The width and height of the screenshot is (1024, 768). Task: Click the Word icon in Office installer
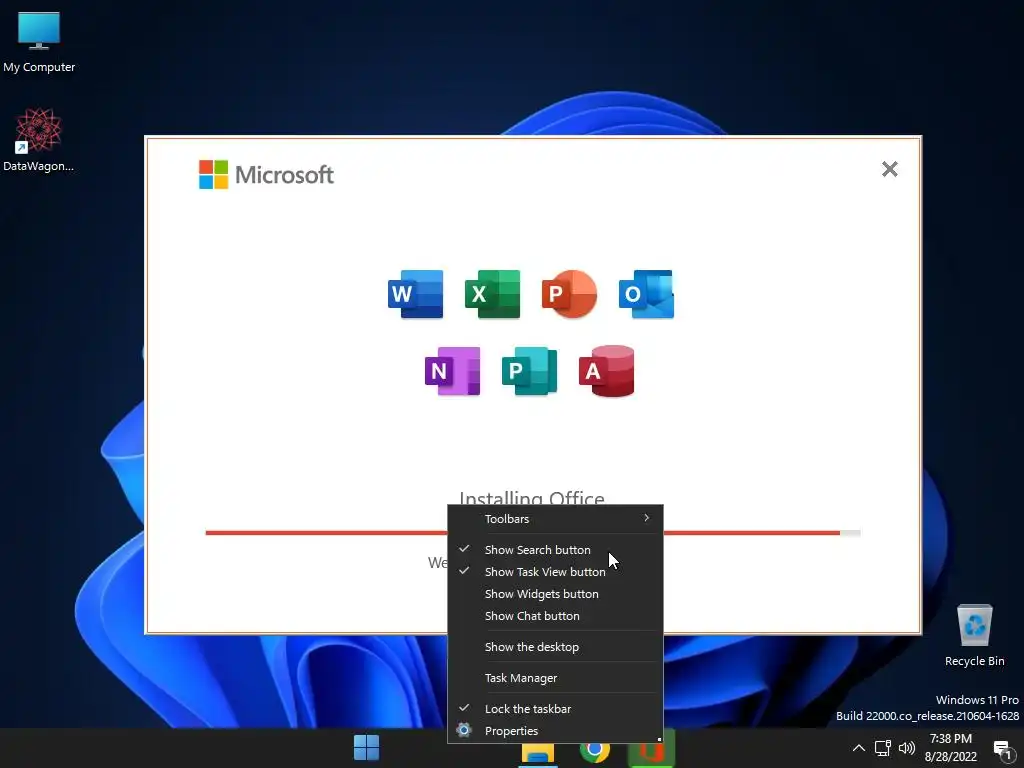click(x=415, y=294)
